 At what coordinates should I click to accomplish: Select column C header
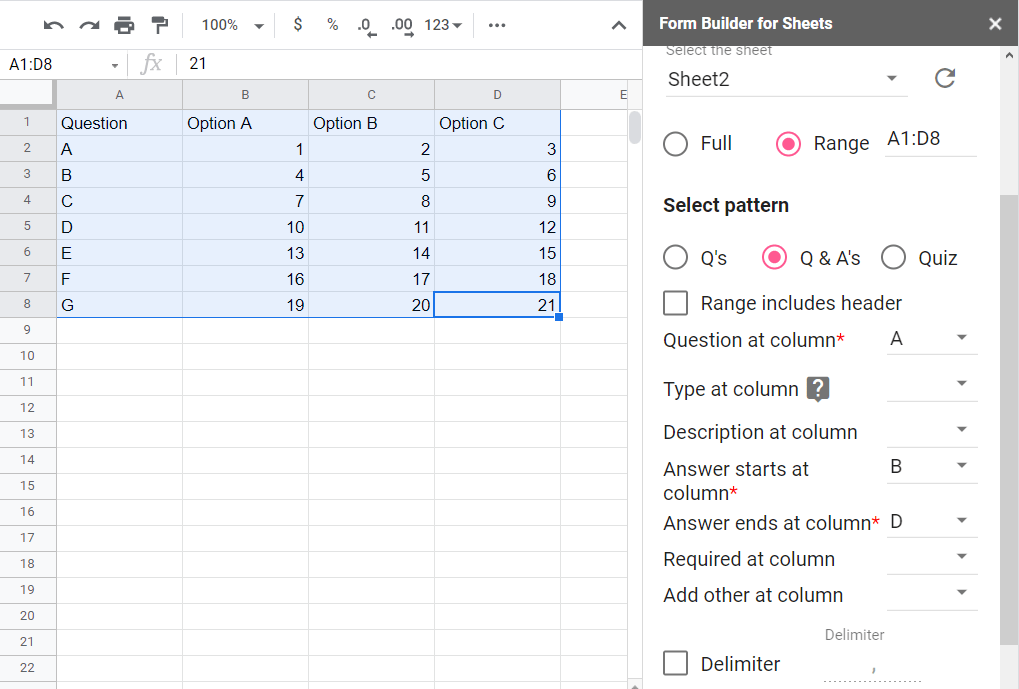pyautogui.click(x=372, y=95)
